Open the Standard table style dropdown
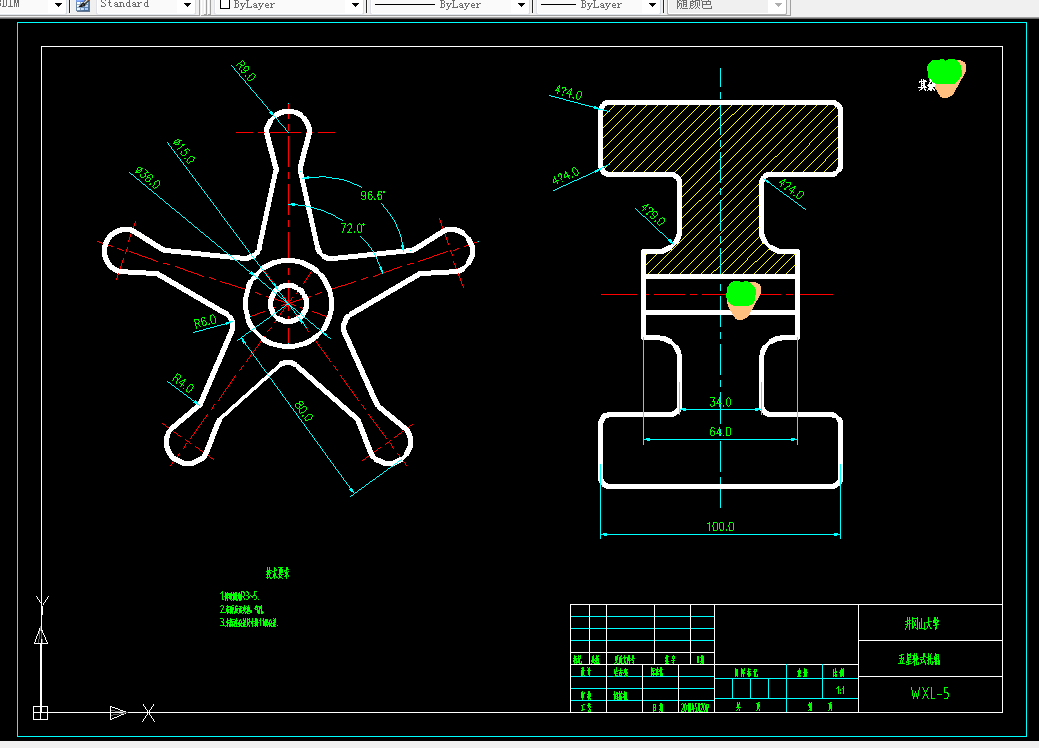The image size is (1039, 748). pos(188,5)
